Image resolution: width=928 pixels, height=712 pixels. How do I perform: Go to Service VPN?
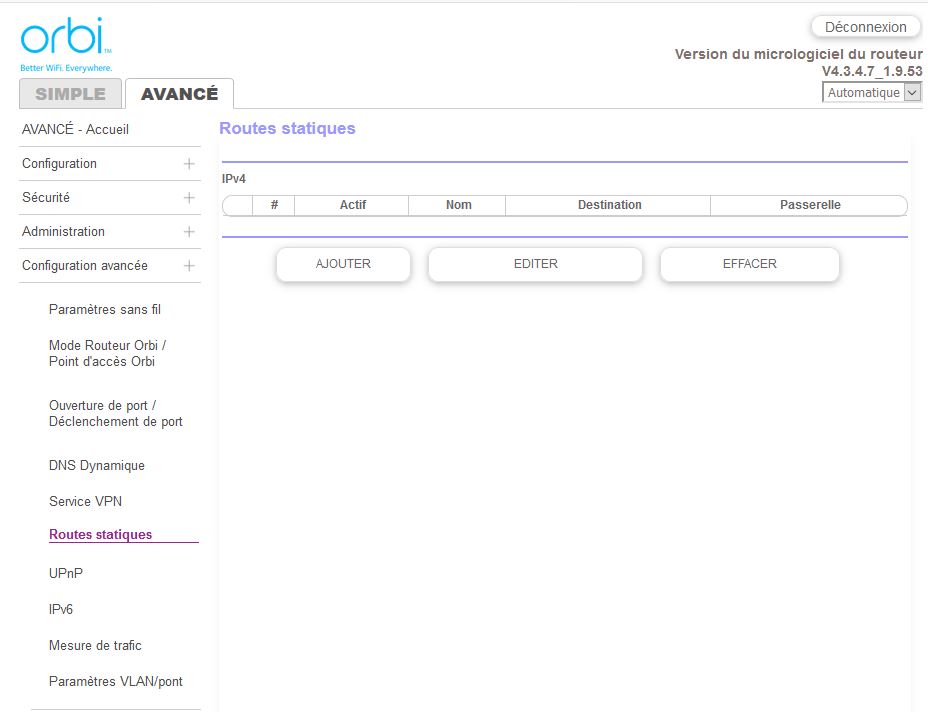[x=85, y=502]
